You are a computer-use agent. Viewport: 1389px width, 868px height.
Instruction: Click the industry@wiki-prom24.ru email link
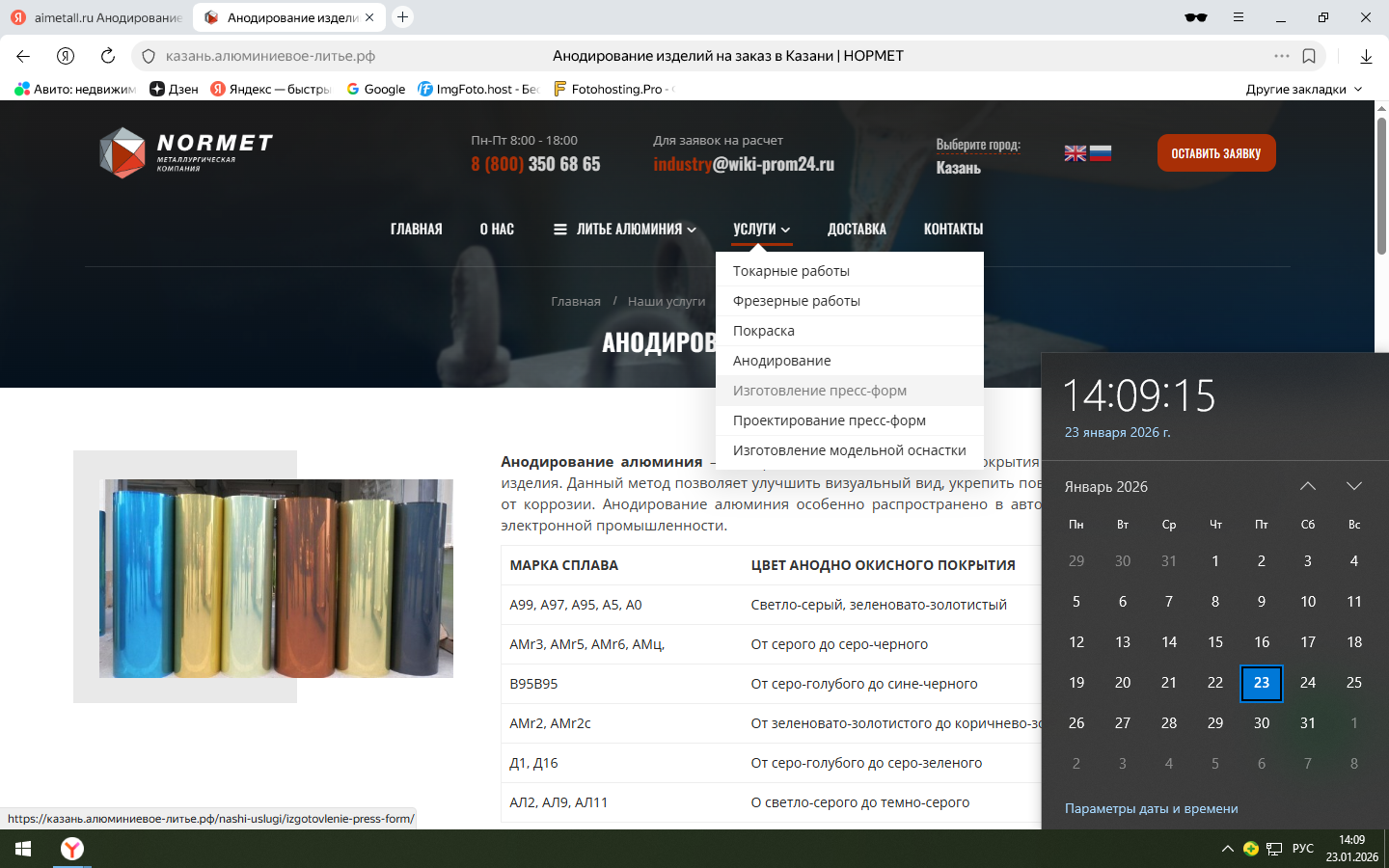(x=744, y=164)
